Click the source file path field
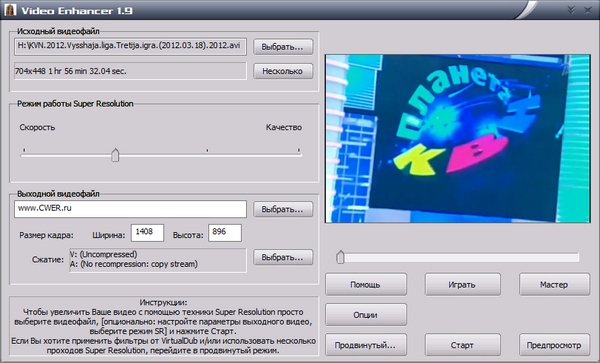The width and height of the screenshot is (600, 363). [130, 46]
